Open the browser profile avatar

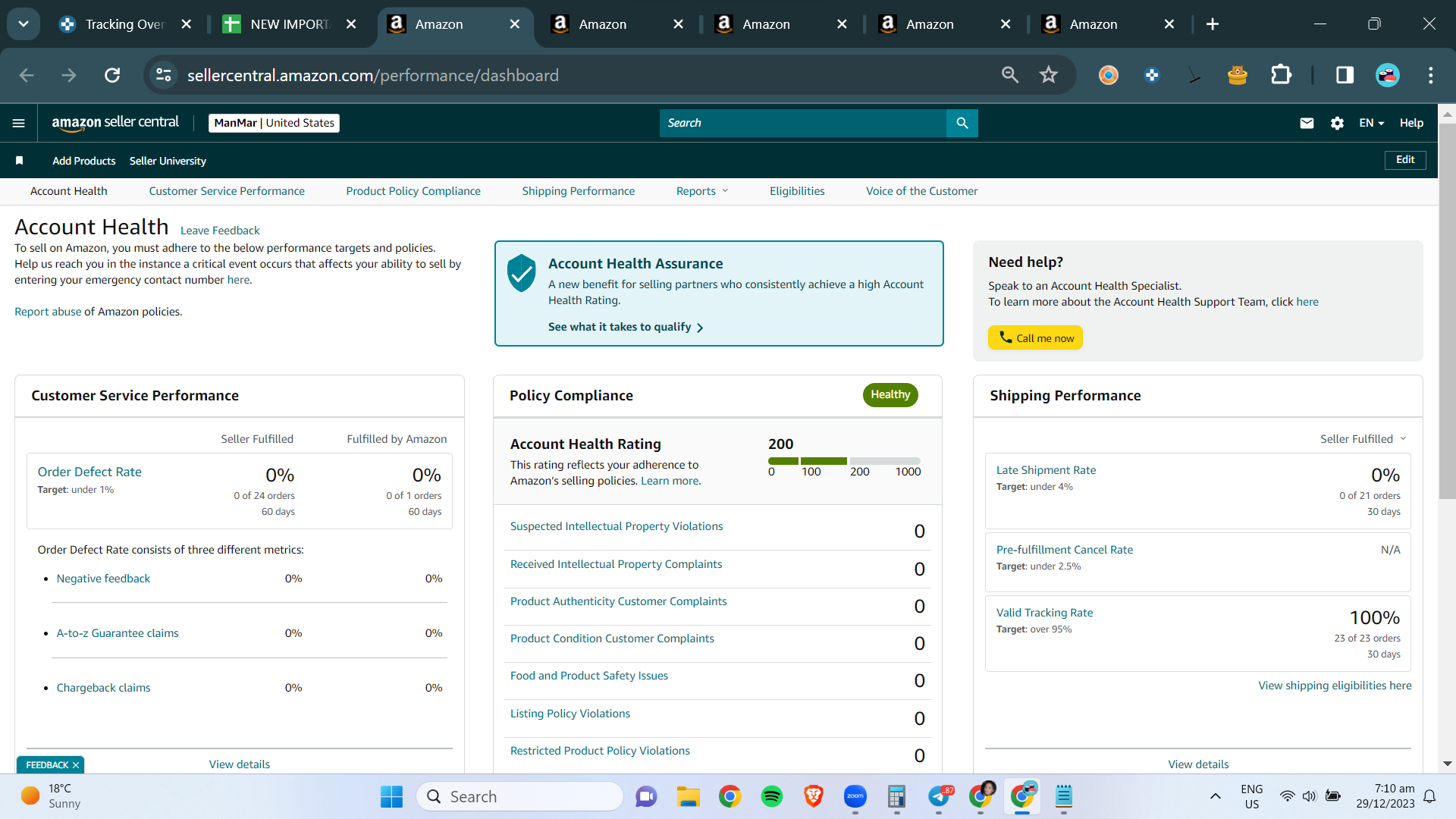(1388, 75)
